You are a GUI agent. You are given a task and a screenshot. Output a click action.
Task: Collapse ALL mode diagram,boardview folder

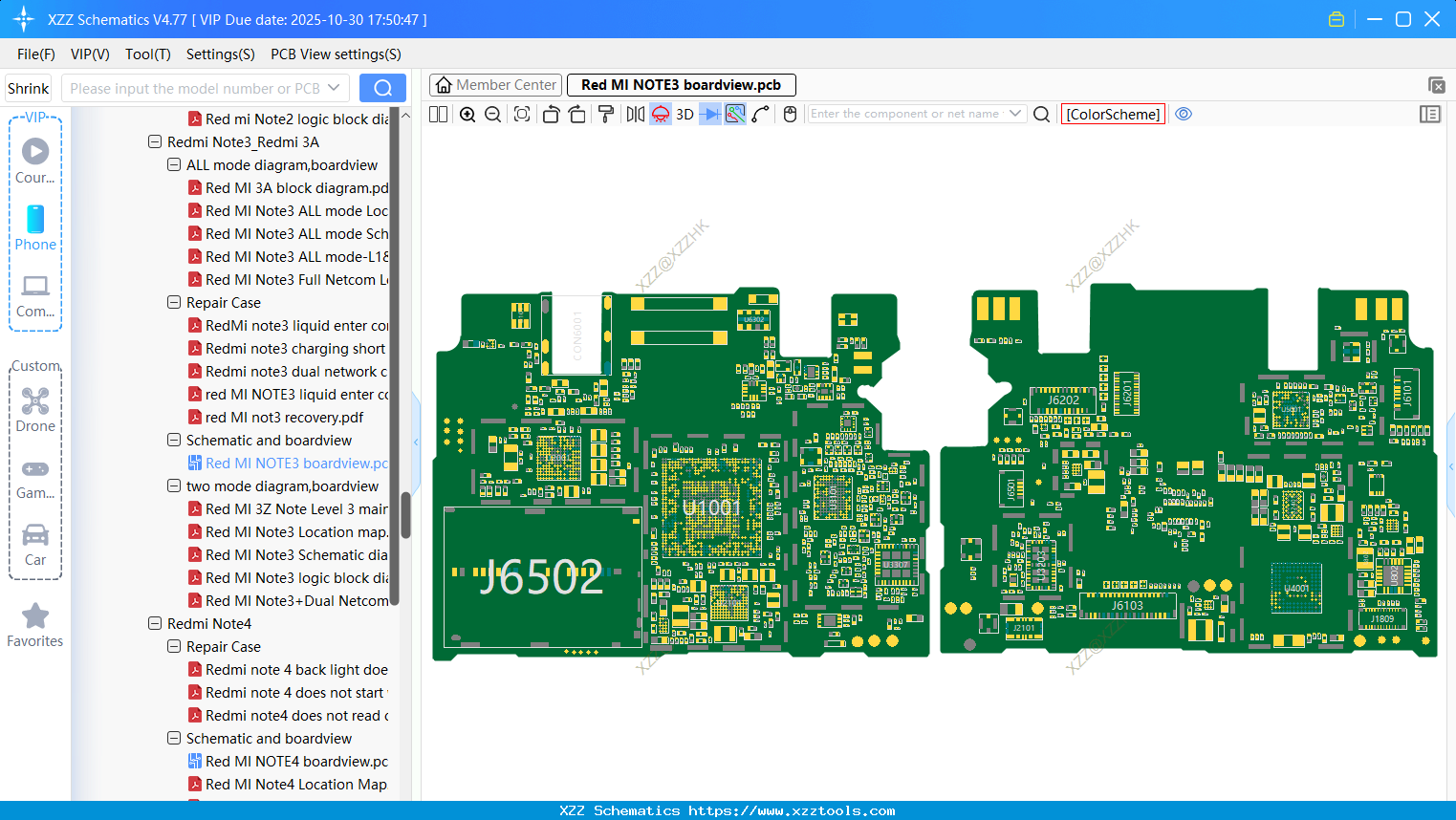tap(174, 165)
